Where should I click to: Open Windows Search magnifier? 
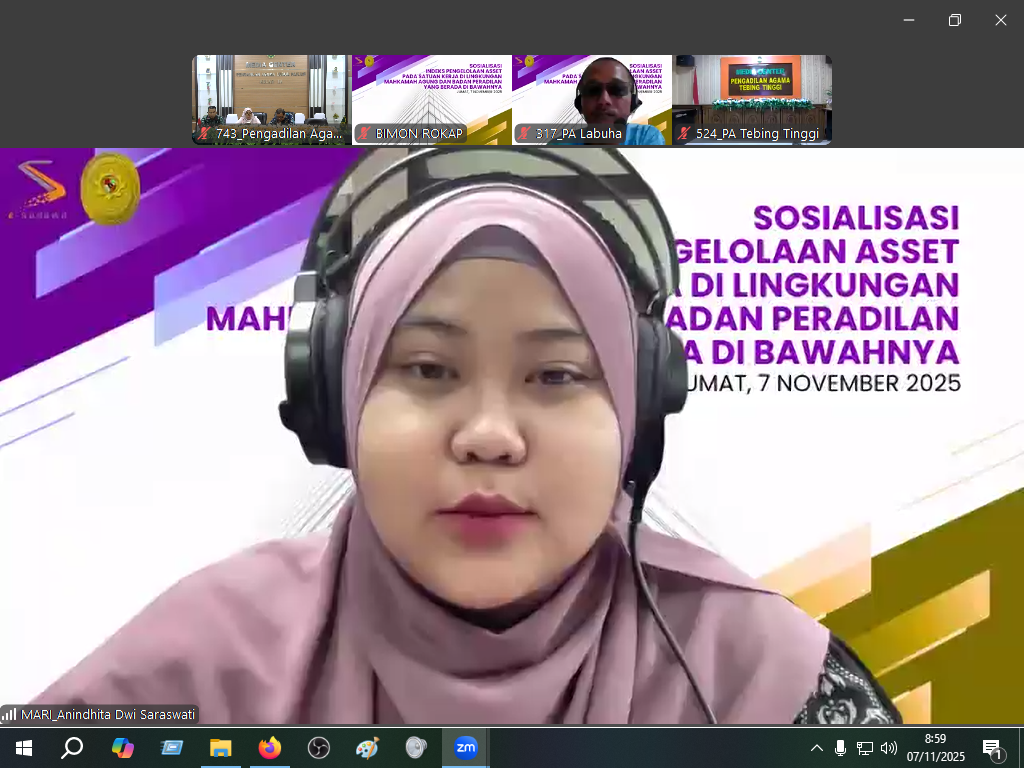pos(72,748)
